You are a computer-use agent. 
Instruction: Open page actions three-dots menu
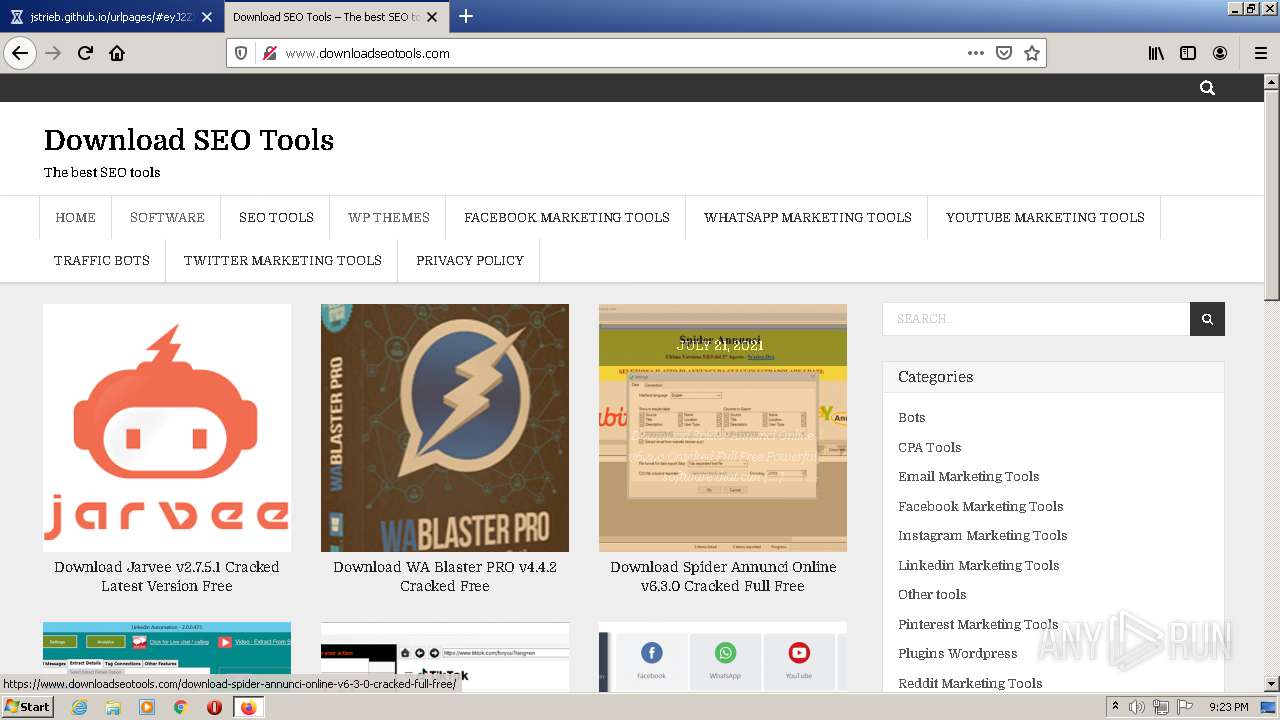coord(976,53)
